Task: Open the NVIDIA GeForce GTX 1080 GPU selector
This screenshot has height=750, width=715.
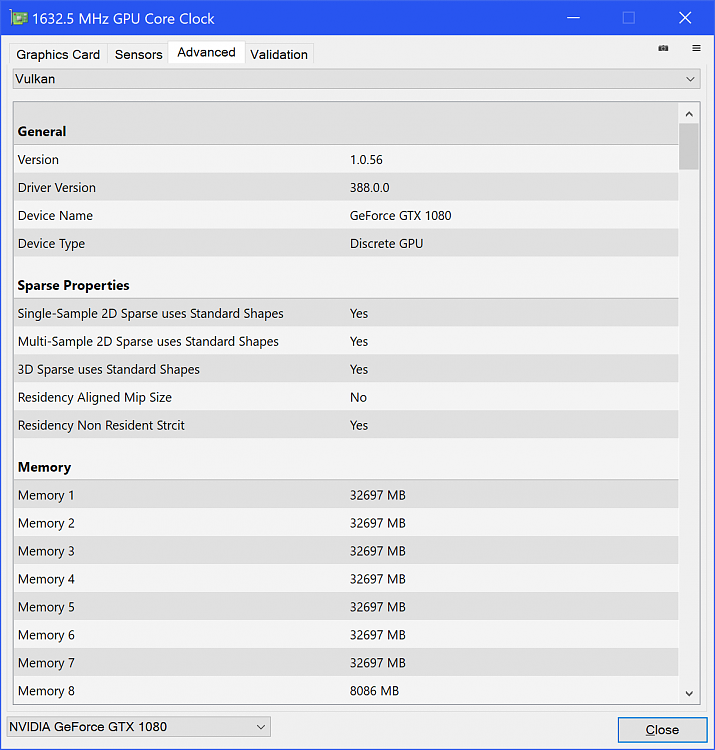Action: point(139,727)
